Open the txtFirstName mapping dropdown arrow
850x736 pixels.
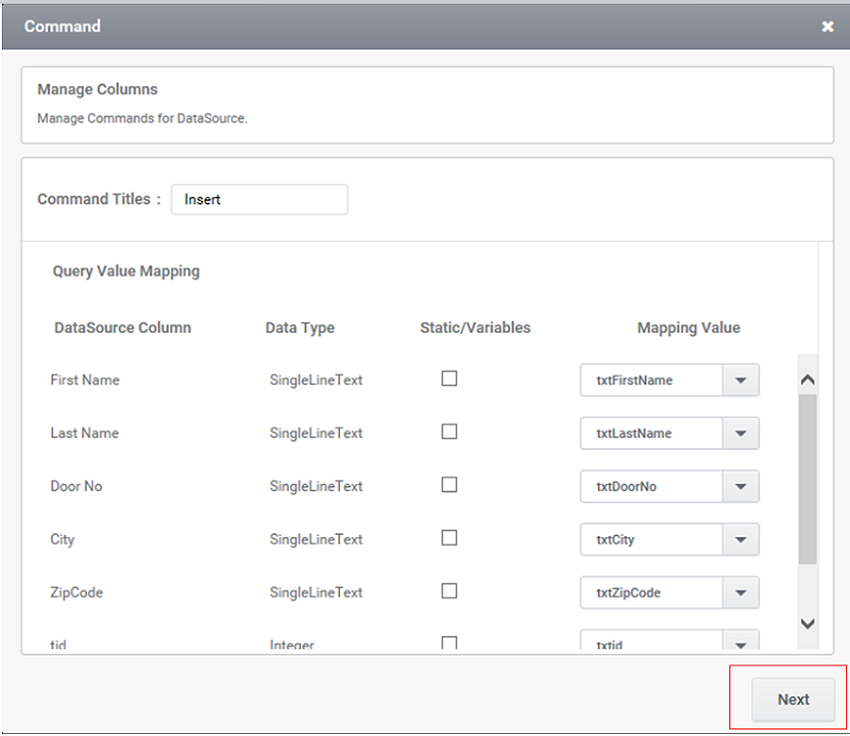tap(740, 380)
